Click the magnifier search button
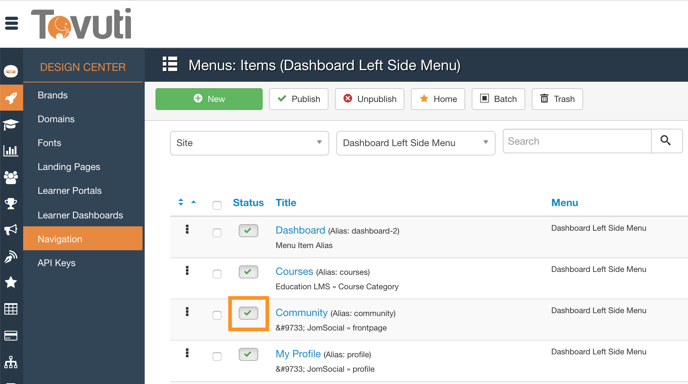Image resolution: width=688 pixels, height=384 pixels. [666, 141]
